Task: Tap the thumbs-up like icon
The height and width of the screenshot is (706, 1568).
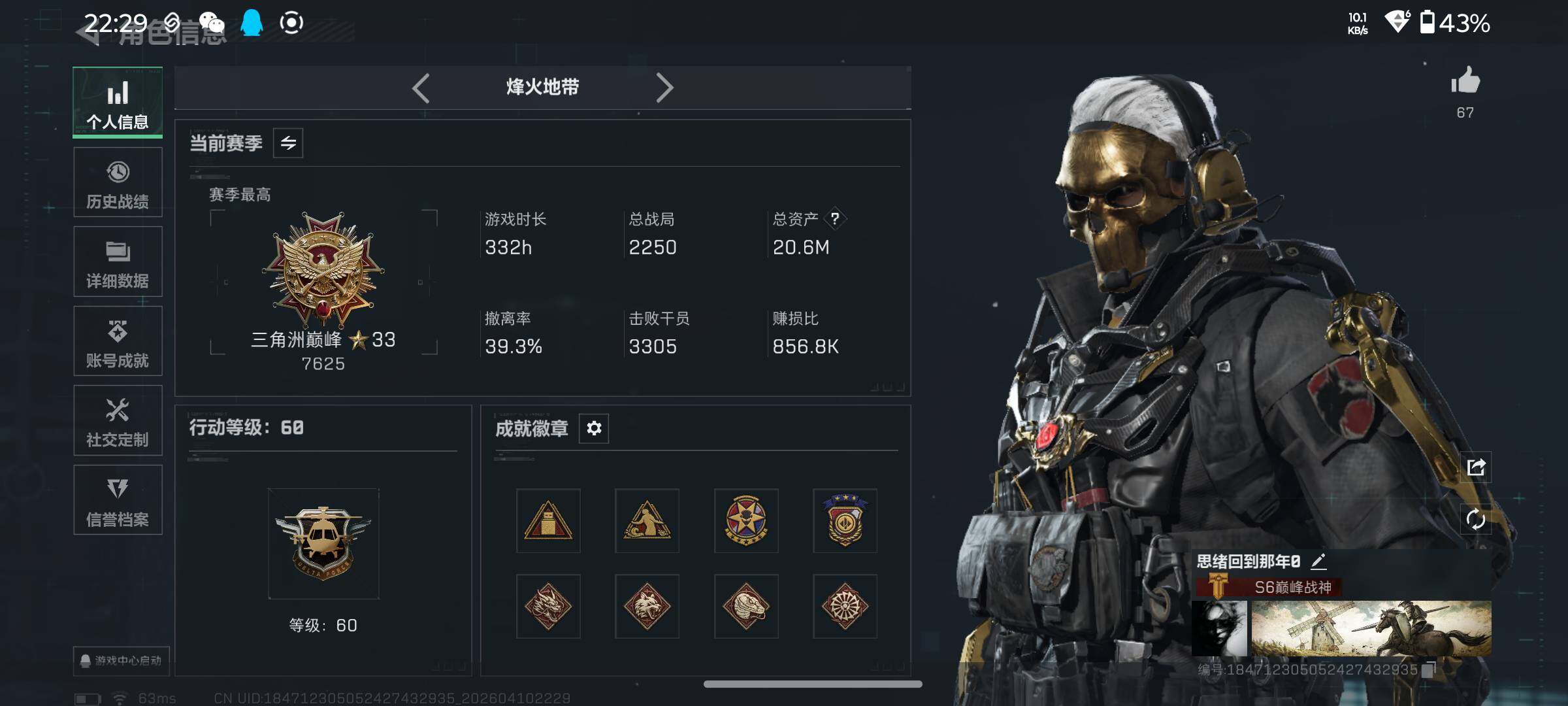Action: tap(1465, 81)
